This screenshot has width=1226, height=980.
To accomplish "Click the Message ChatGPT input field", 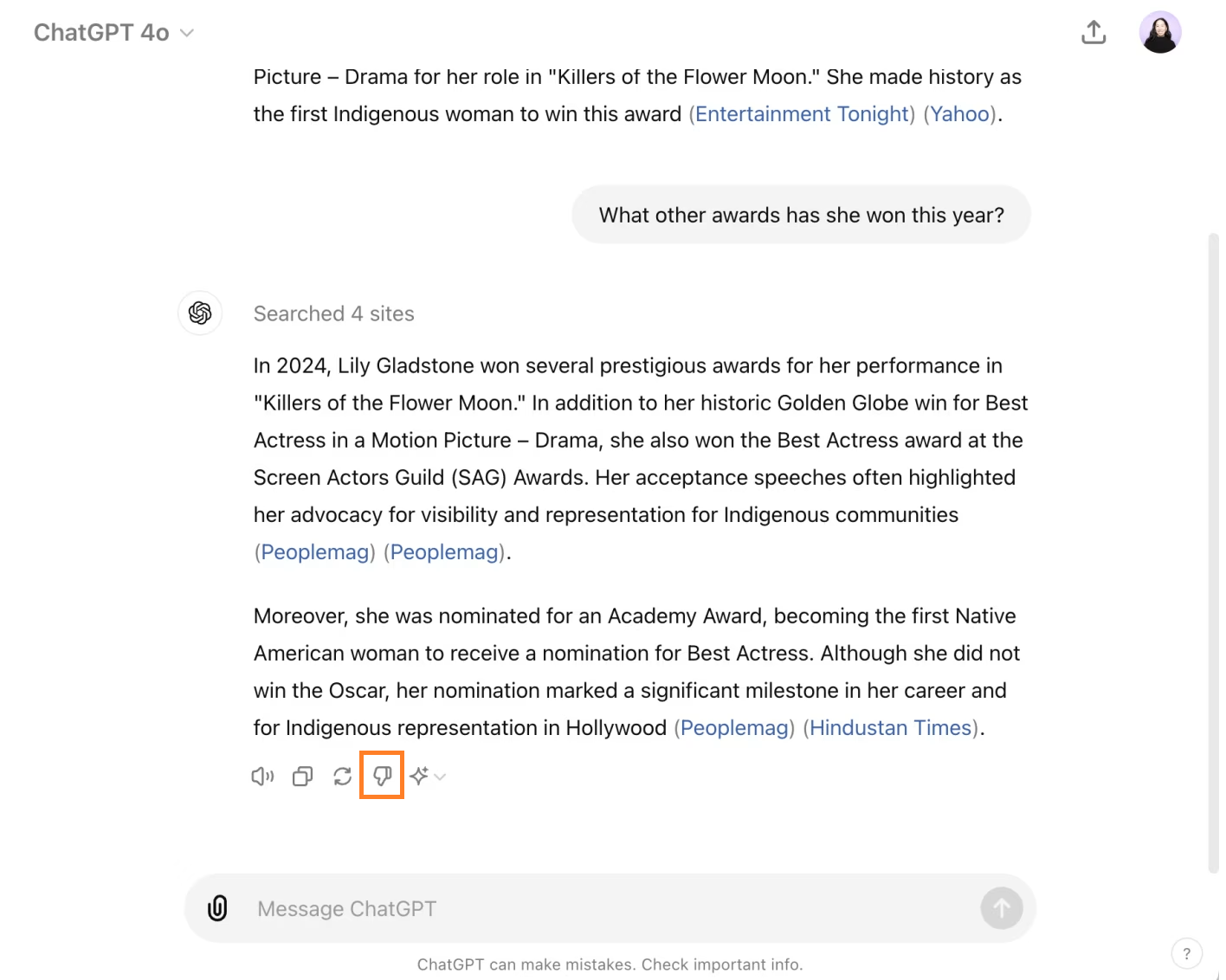I will coord(606,909).
